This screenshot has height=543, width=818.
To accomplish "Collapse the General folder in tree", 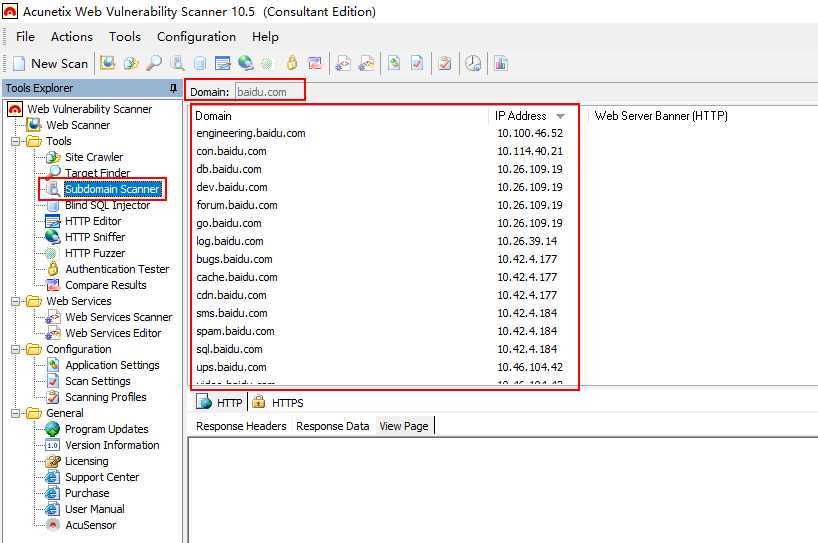I will pos(16,414).
